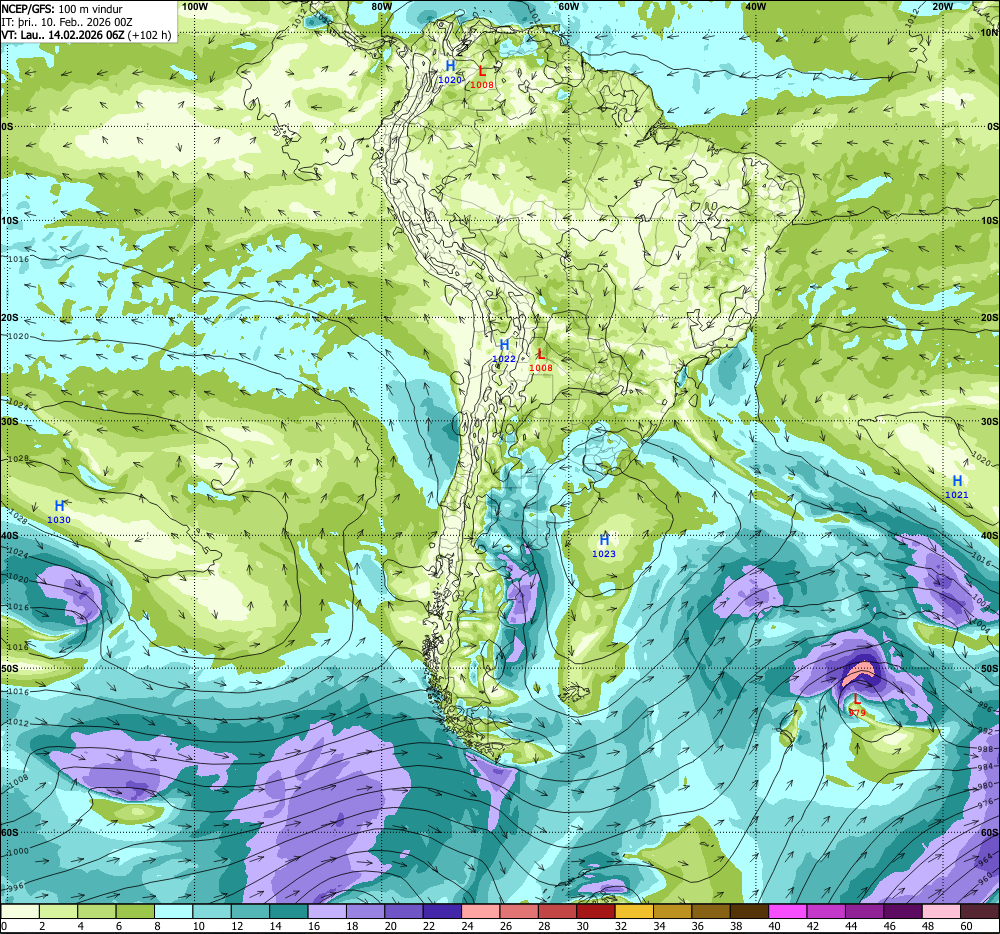Viewport: 1000px width, 934px height.
Task: Click the L 1008 low beside H 1022
Action: (541, 360)
